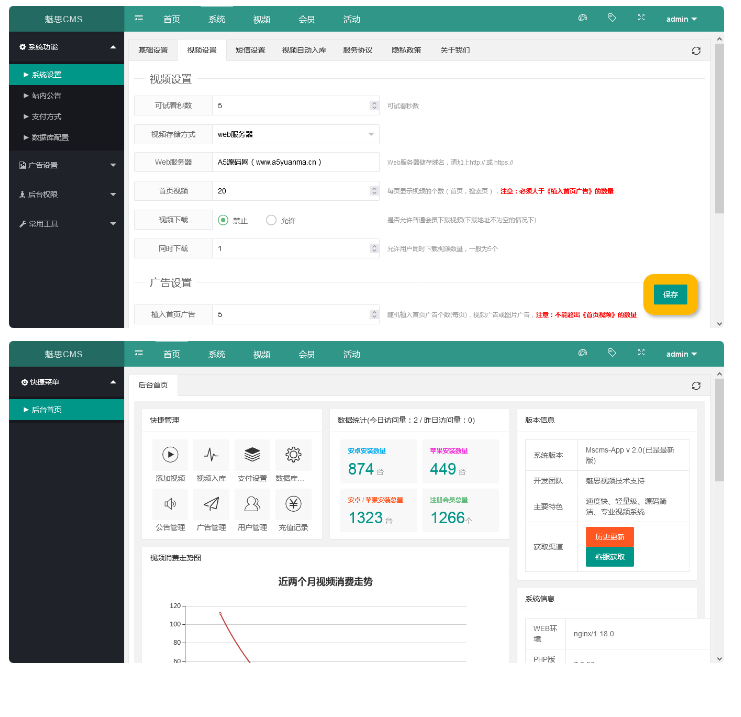Open the 视频存储方式 dropdown
The height and width of the screenshot is (717, 741).
(x=295, y=133)
